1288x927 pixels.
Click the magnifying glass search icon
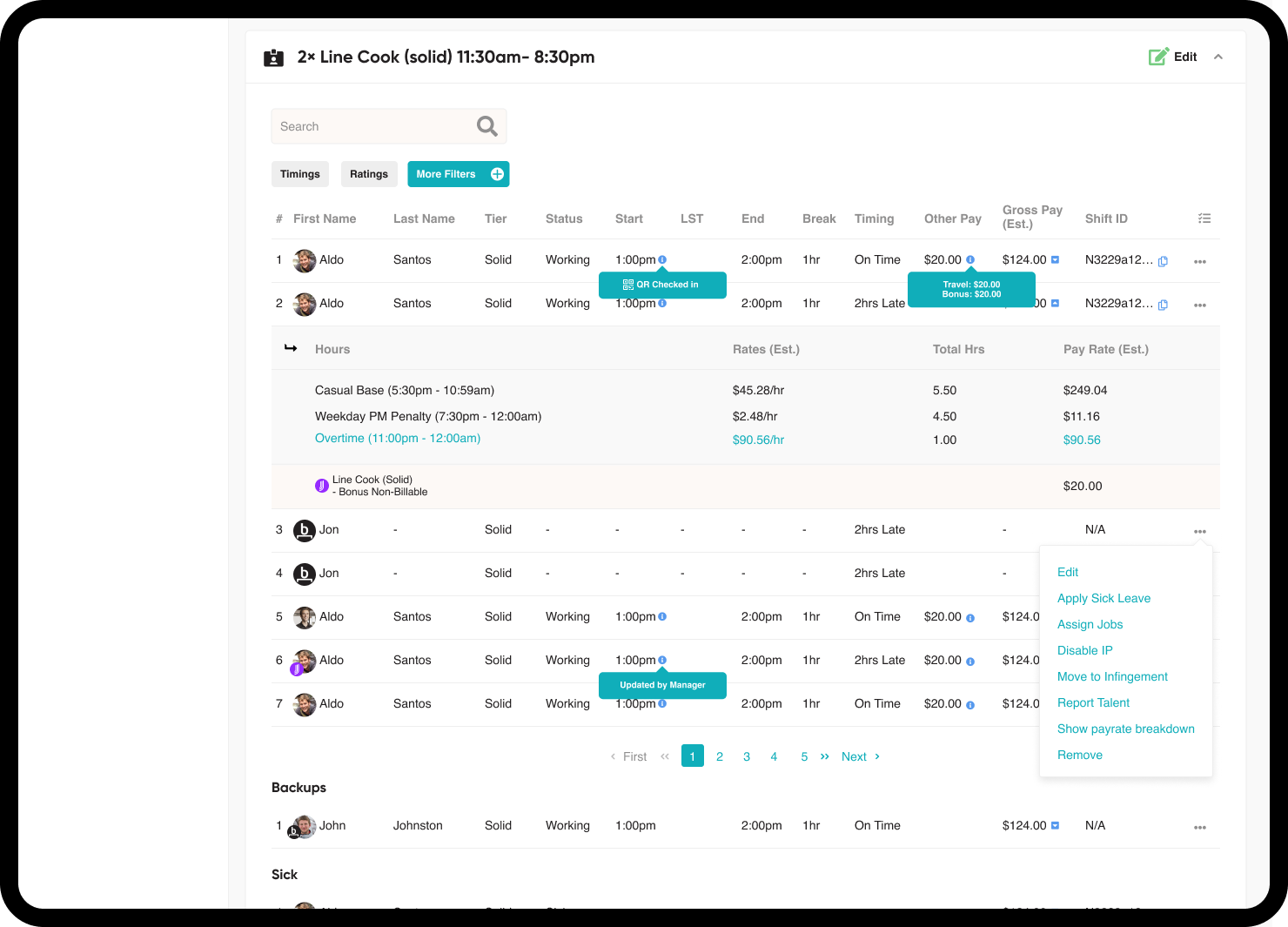tap(487, 126)
